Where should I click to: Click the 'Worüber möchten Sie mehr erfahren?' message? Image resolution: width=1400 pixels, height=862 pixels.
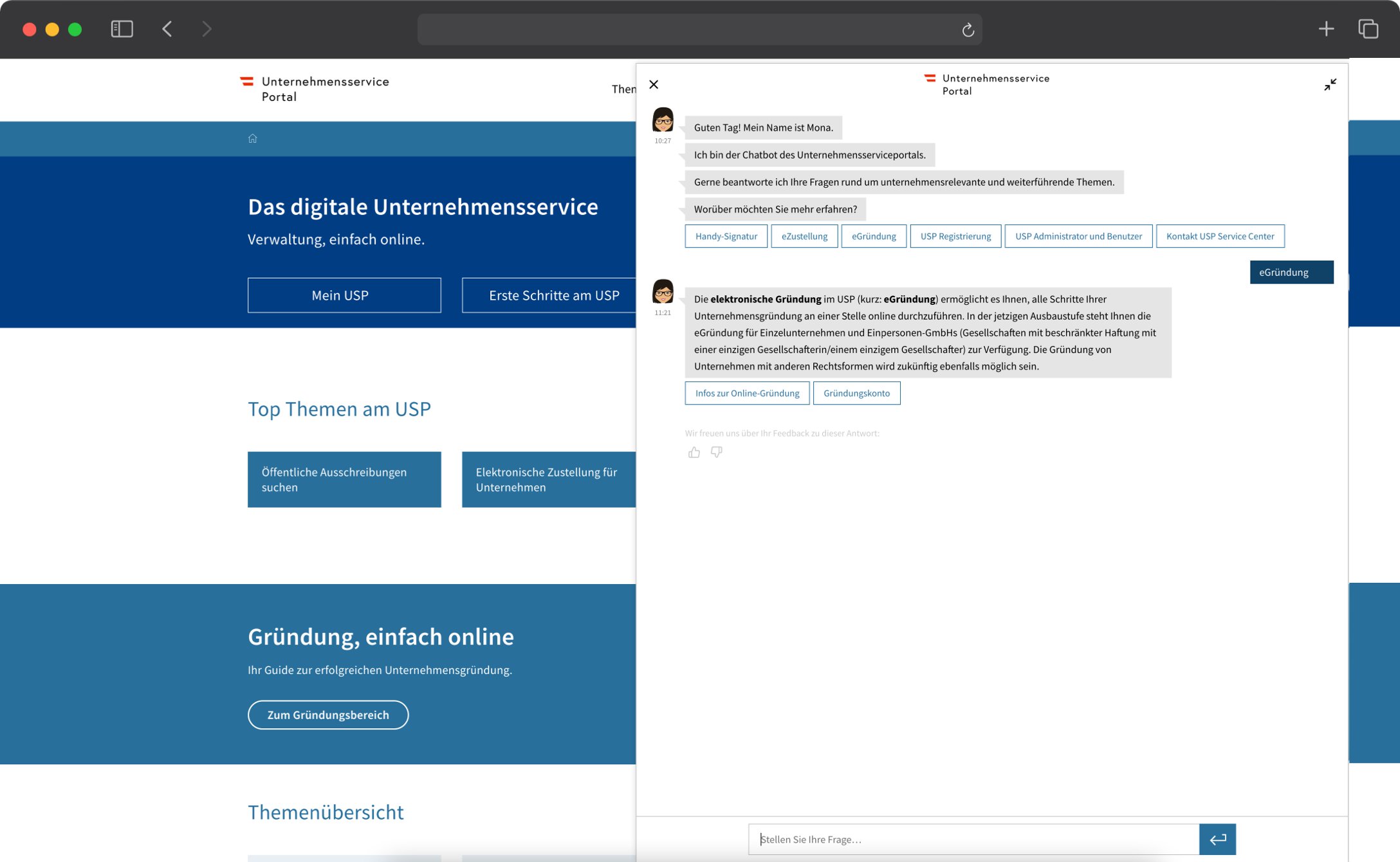point(775,209)
